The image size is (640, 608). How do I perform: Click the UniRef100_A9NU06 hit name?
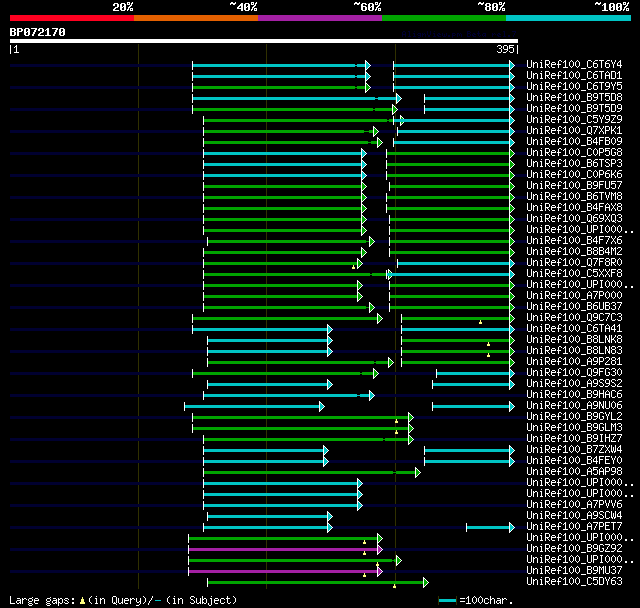574,406
